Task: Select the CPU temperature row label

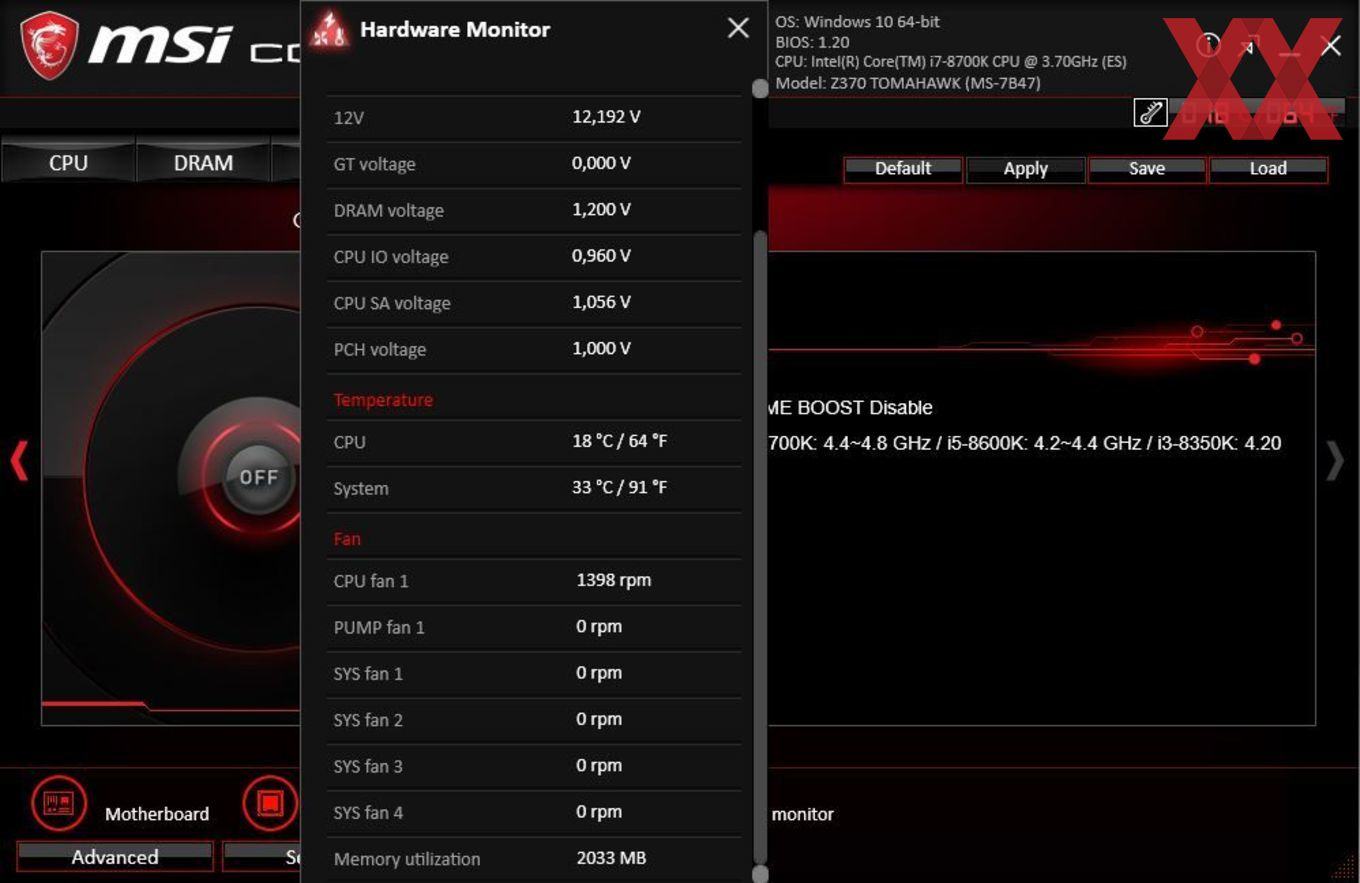Action: click(349, 442)
